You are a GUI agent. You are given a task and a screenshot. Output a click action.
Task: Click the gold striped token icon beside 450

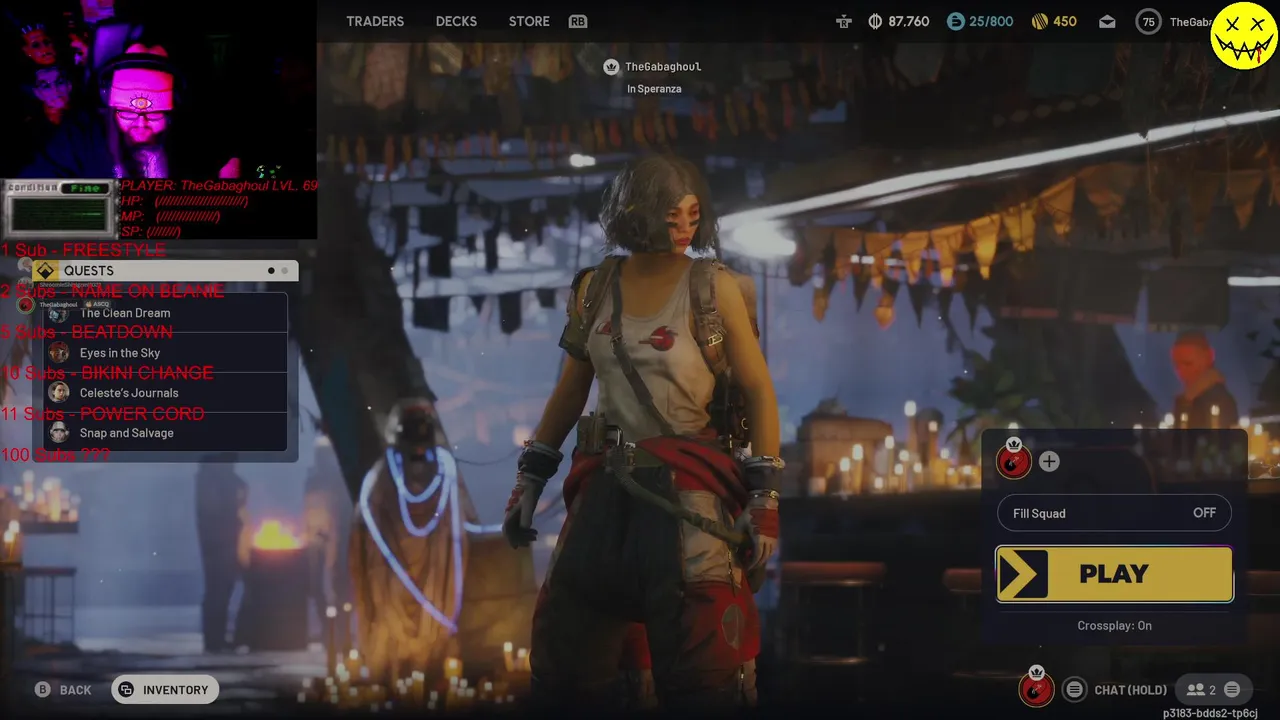click(x=1039, y=21)
